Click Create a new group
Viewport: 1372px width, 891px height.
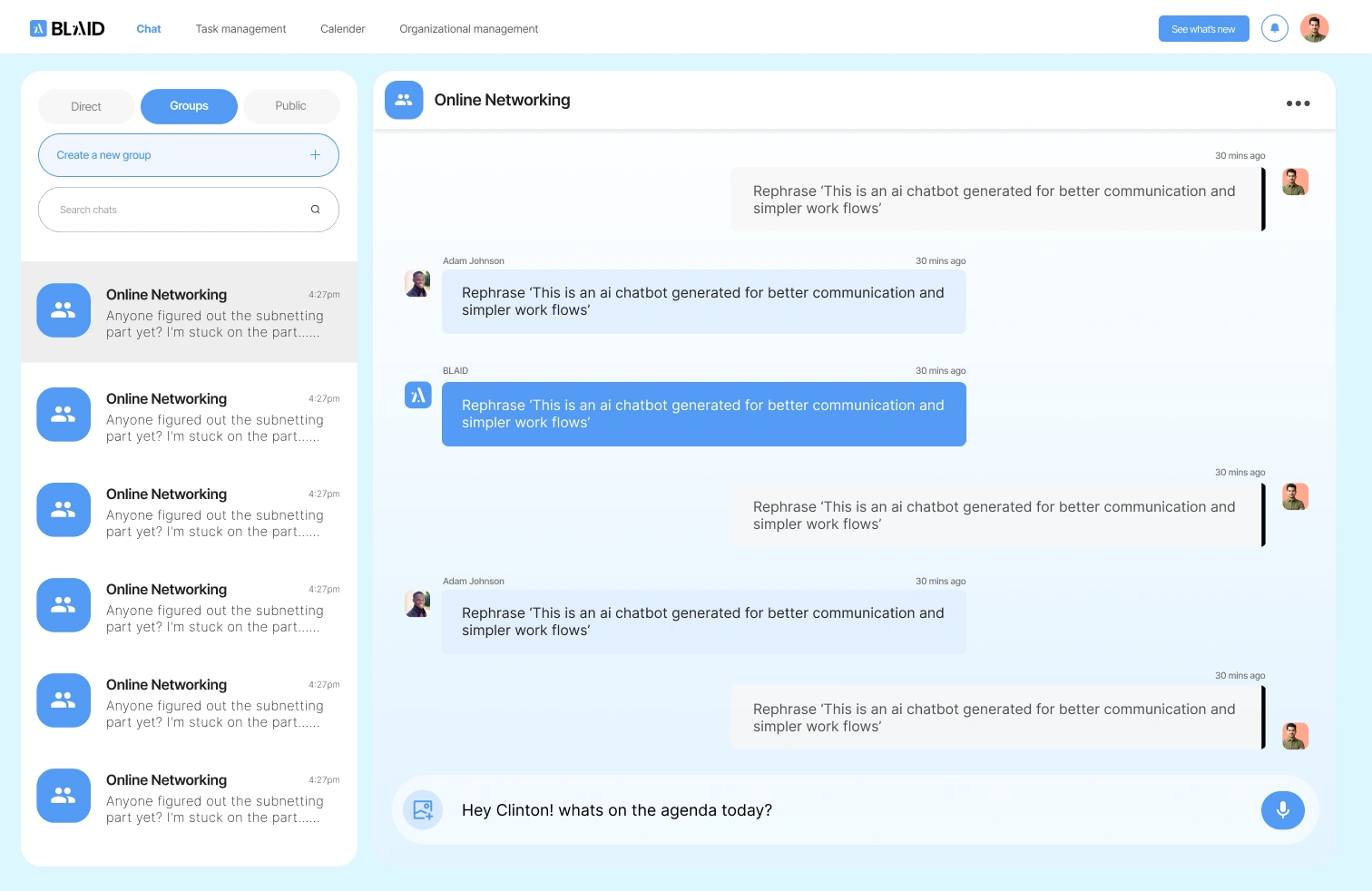[x=103, y=154]
